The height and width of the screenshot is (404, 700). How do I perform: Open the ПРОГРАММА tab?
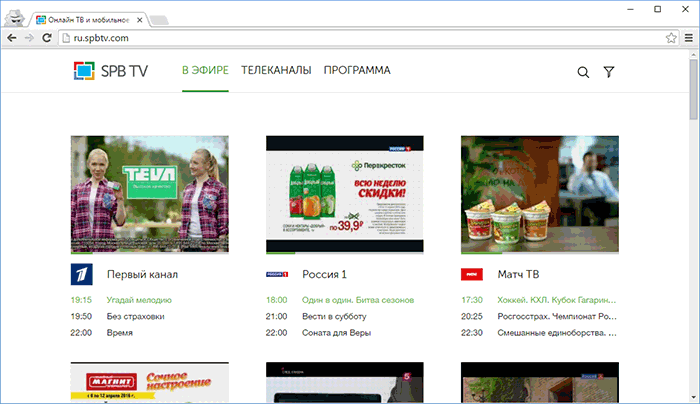(357, 70)
